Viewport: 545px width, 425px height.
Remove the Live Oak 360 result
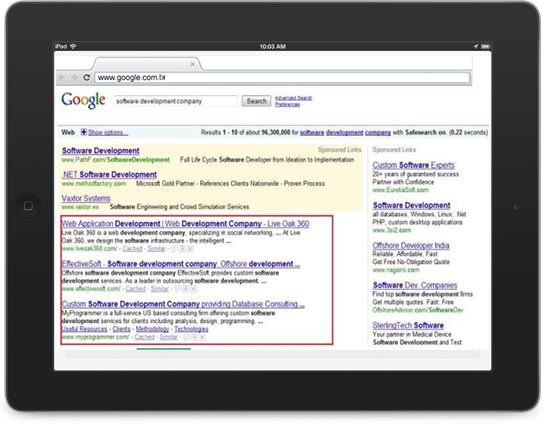pyautogui.click(x=190, y=249)
